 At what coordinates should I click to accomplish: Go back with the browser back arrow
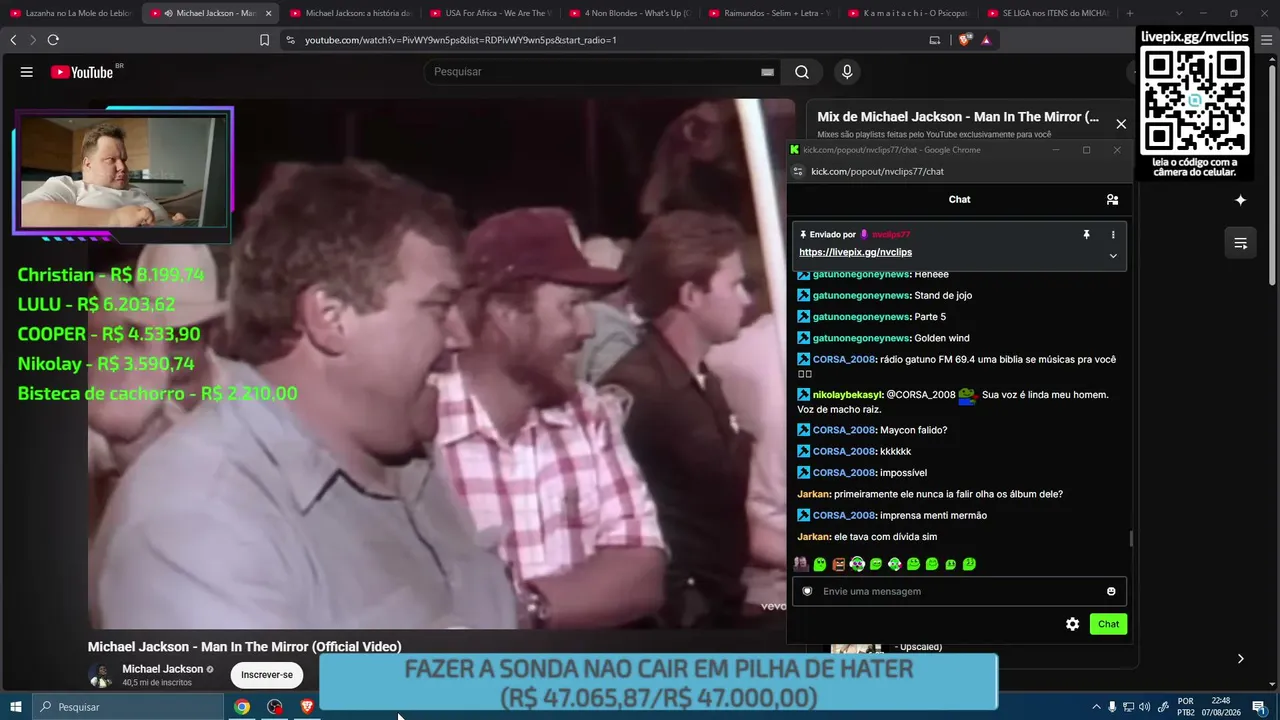pyautogui.click(x=13, y=40)
